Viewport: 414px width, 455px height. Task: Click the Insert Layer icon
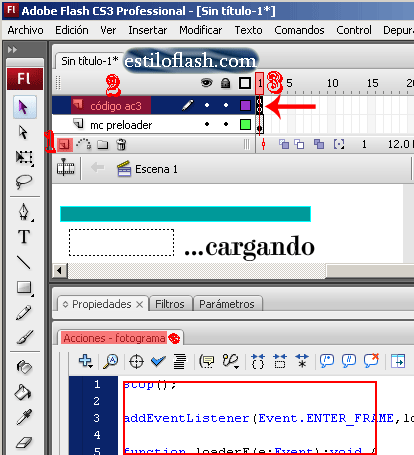[x=64, y=145]
